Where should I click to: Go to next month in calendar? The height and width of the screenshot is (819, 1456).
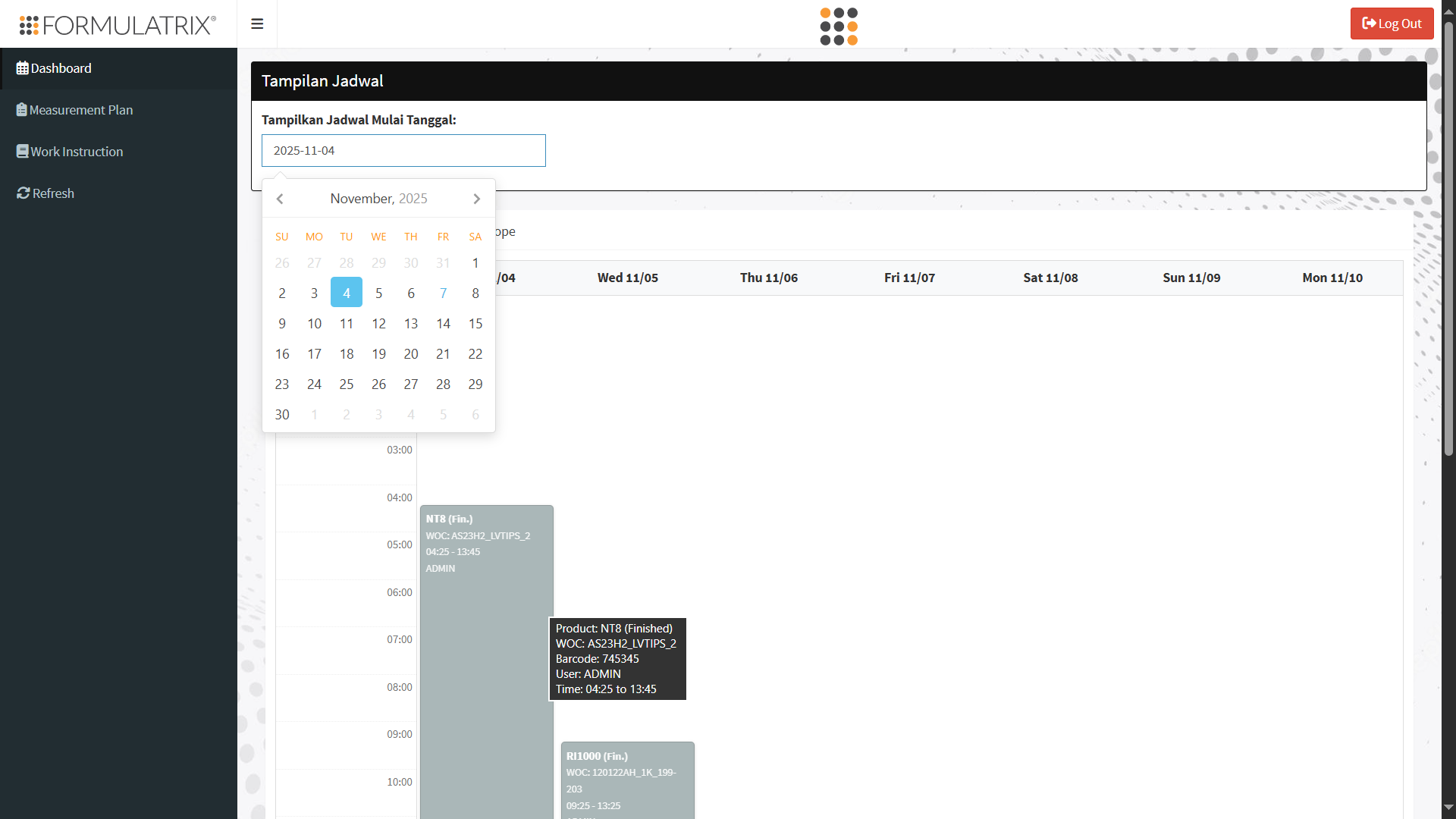(476, 199)
